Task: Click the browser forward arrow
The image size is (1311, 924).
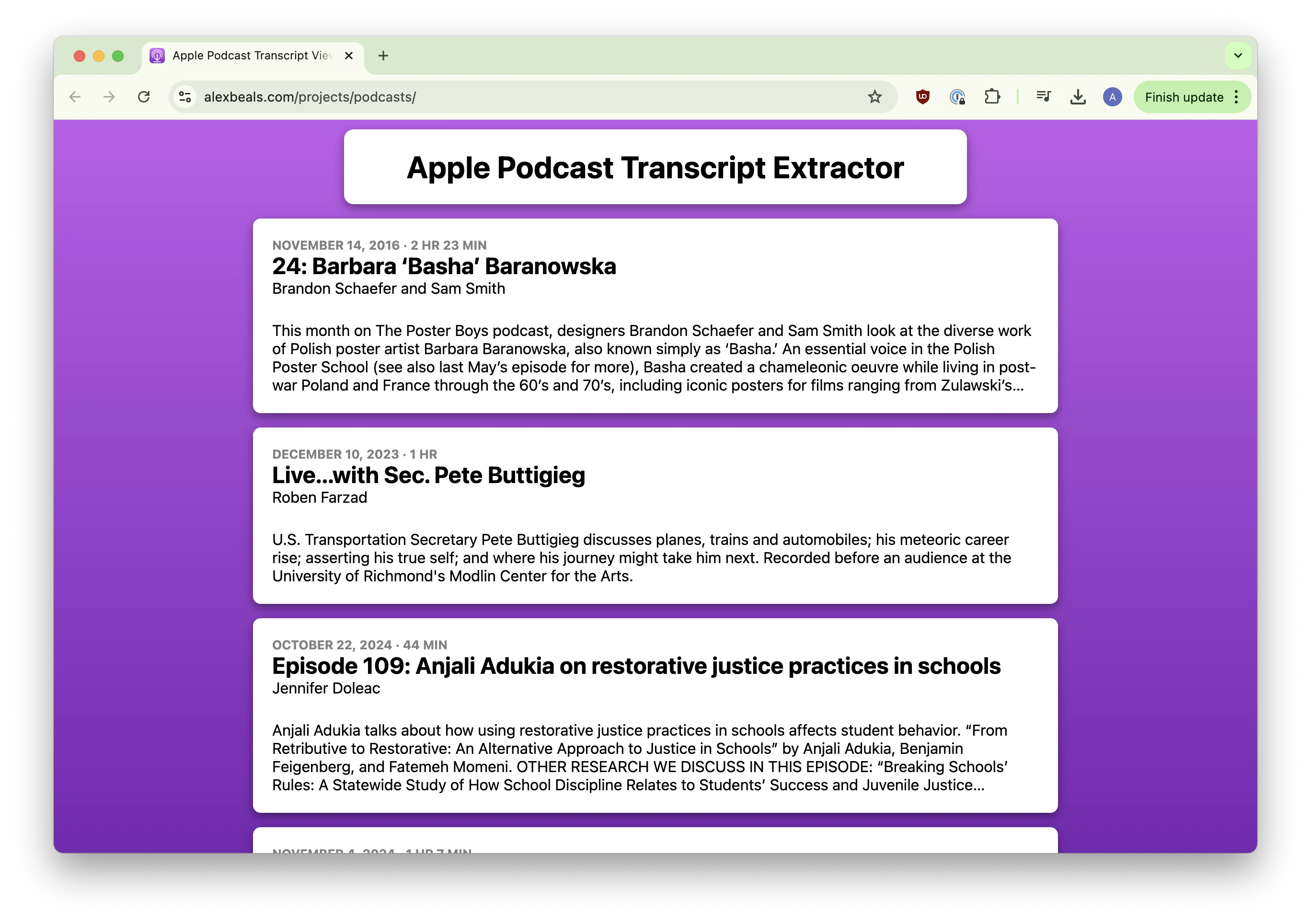Action: click(x=109, y=97)
